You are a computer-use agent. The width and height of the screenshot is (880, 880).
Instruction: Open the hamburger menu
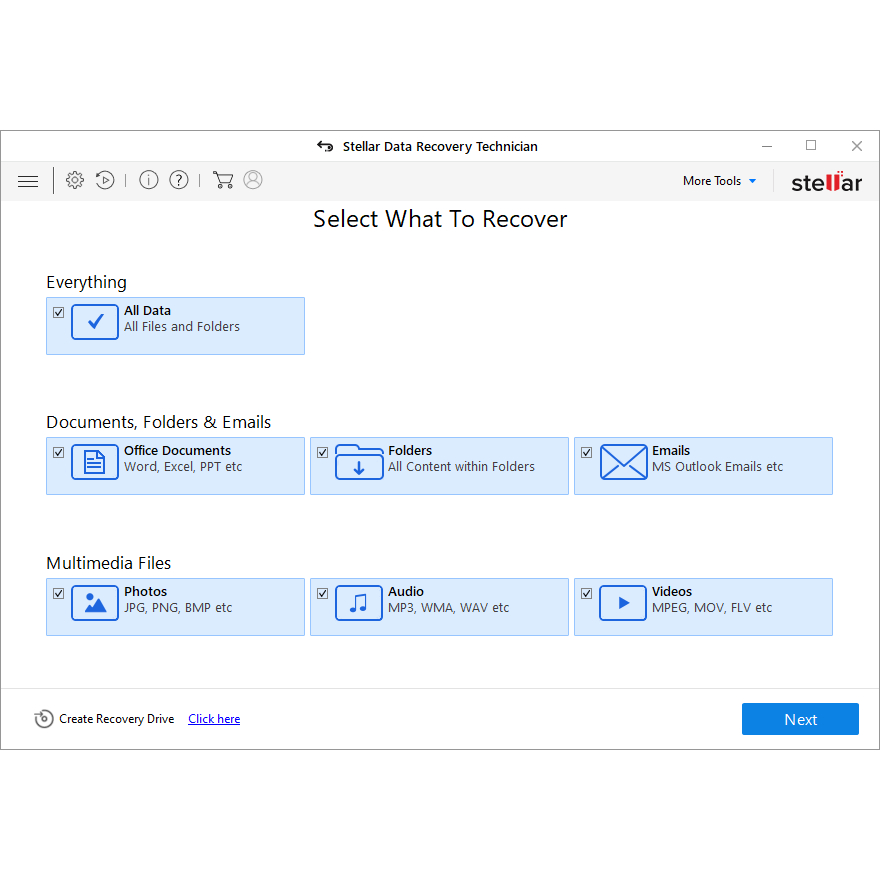[x=28, y=181]
